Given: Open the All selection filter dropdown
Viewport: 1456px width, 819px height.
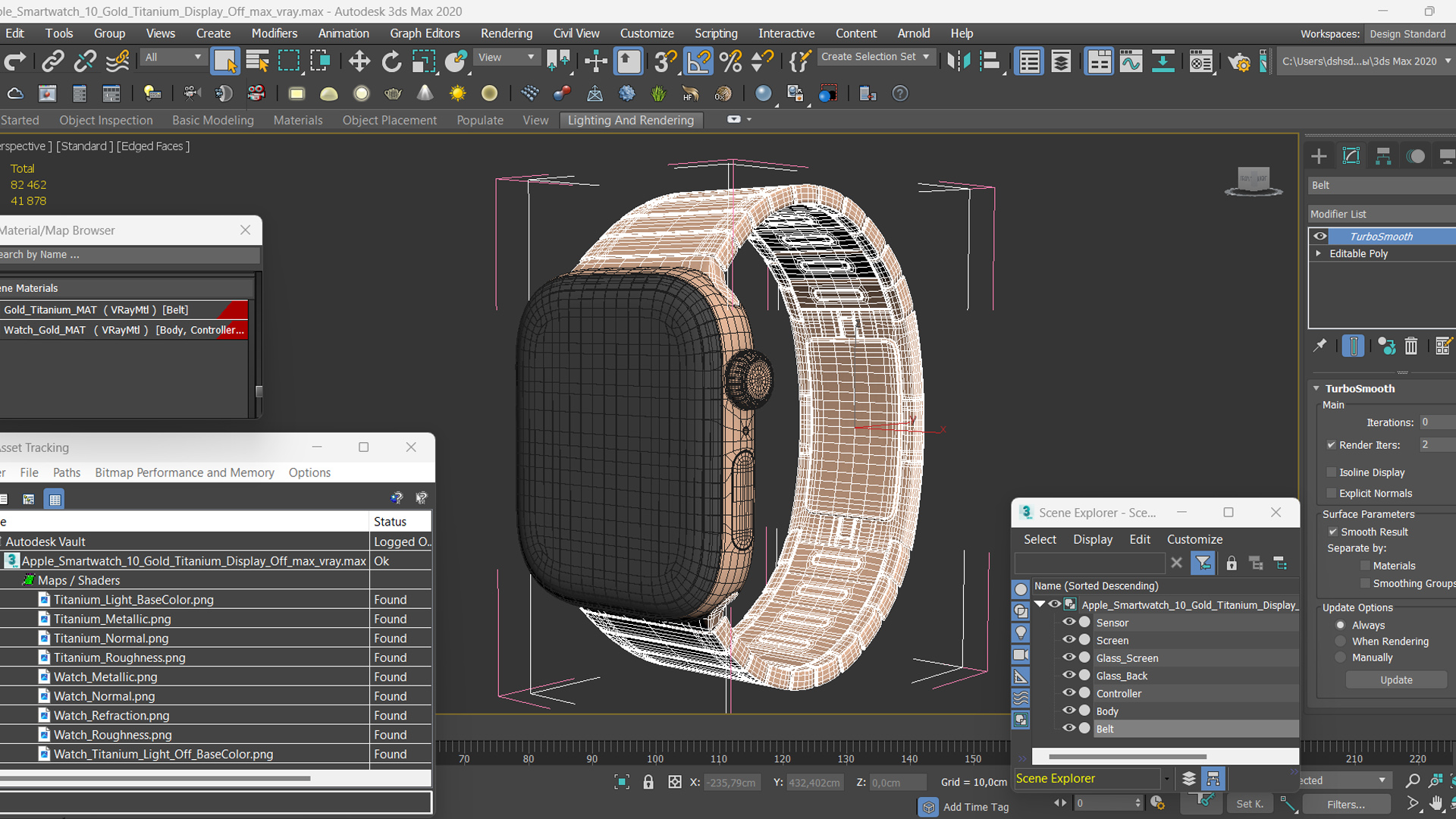Looking at the screenshot, I should point(173,58).
